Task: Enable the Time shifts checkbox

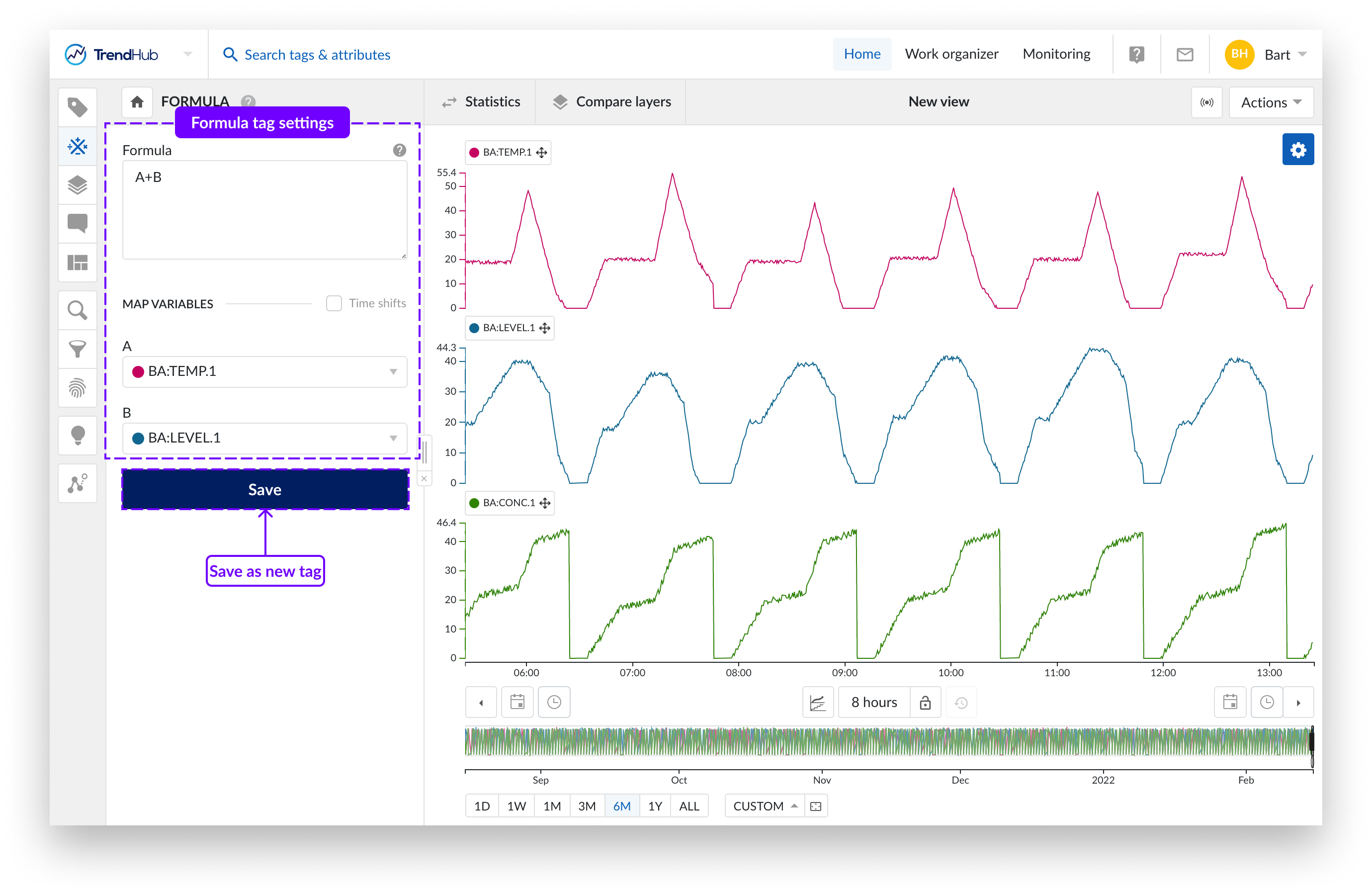Action: tap(334, 303)
